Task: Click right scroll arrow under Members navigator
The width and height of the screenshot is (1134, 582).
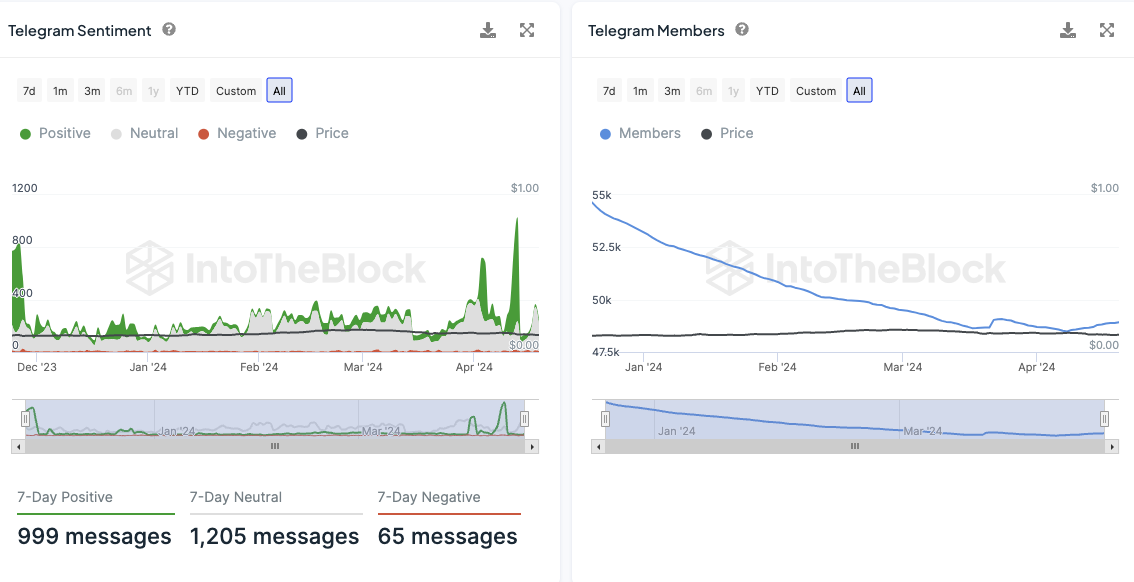Action: (x=1112, y=447)
